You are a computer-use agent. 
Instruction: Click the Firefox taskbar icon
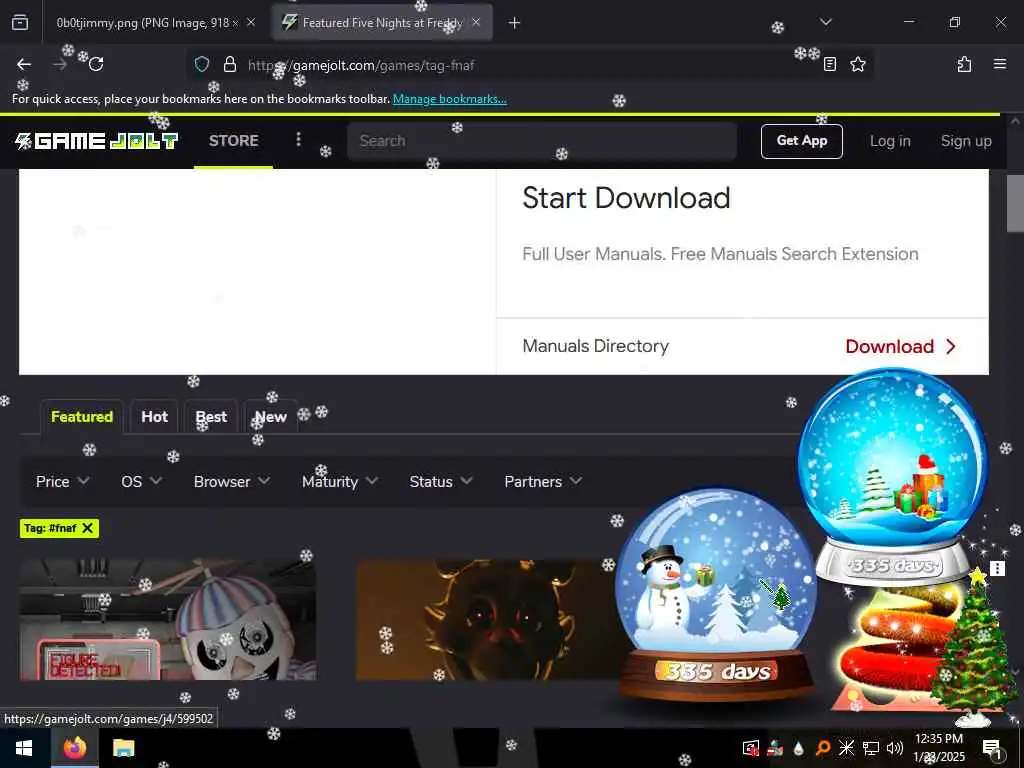[74, 748]
